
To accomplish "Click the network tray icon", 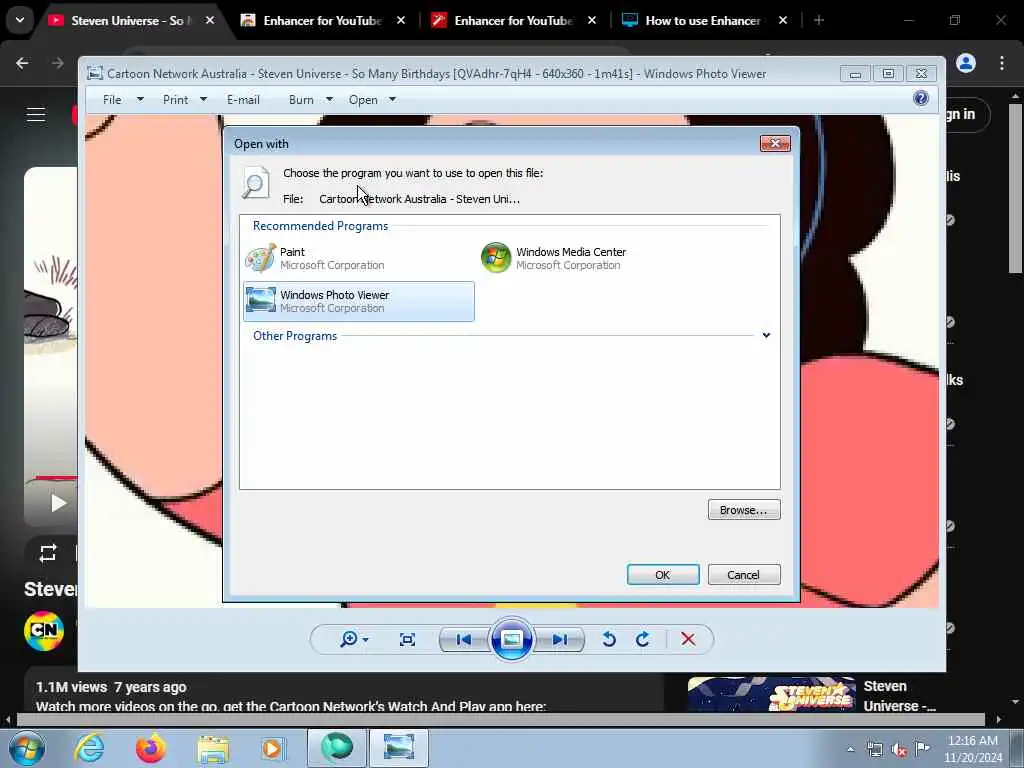I will click(x=874, y=750).
